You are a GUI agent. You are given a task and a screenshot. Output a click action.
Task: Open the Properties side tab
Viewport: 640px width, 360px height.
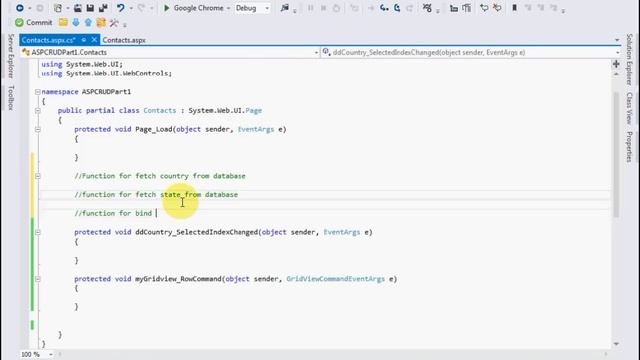[x=629, y=147]
